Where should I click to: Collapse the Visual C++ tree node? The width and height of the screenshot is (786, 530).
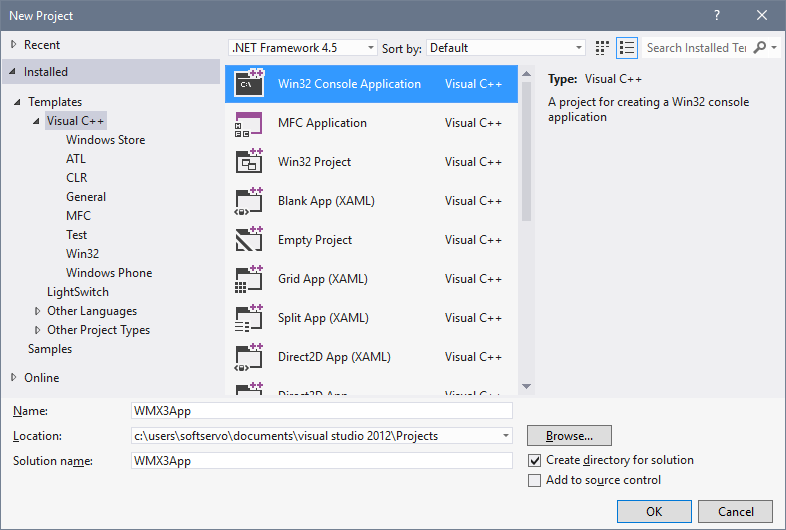tap(36, 121)
